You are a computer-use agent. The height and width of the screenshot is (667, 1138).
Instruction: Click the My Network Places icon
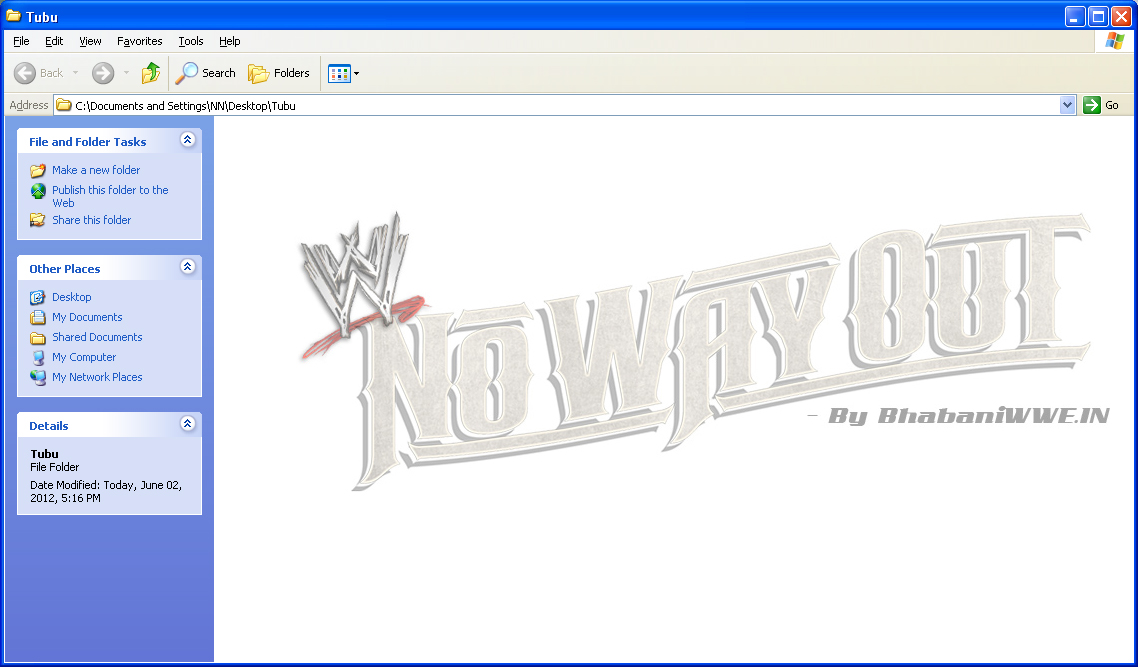pos(38,377)
